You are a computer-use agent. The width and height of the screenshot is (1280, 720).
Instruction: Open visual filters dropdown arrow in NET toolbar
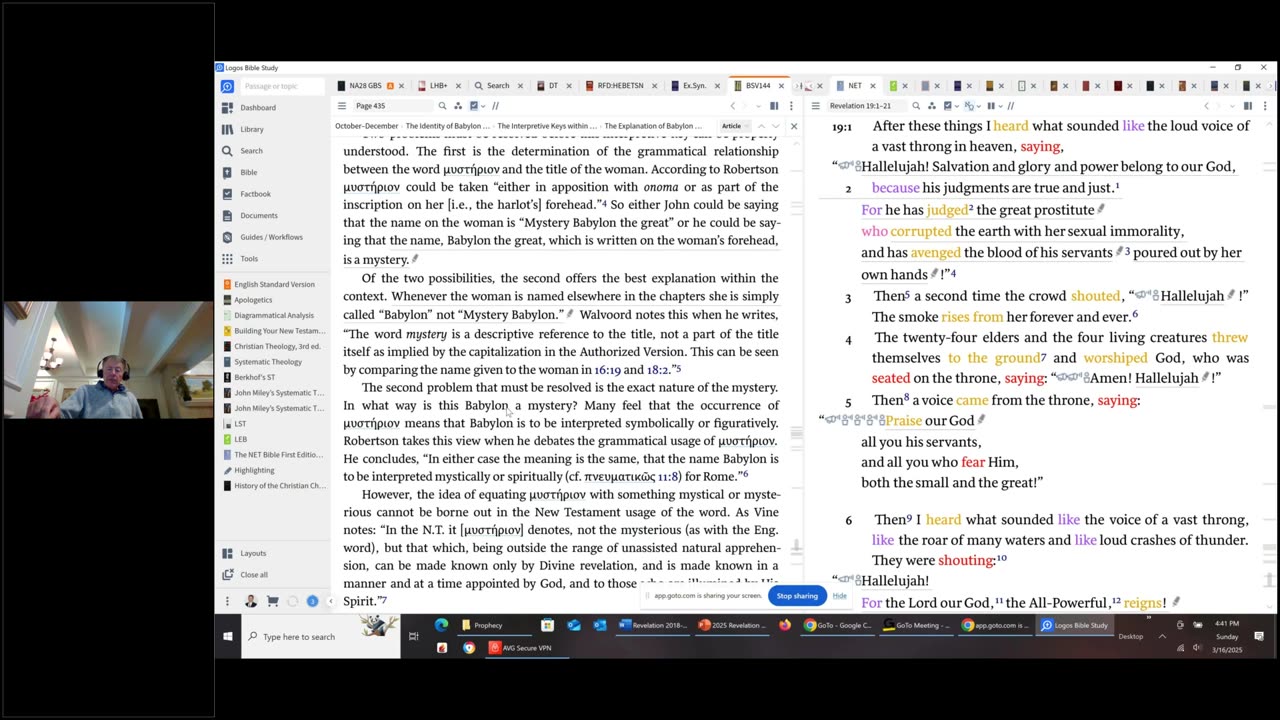point(957,106)
